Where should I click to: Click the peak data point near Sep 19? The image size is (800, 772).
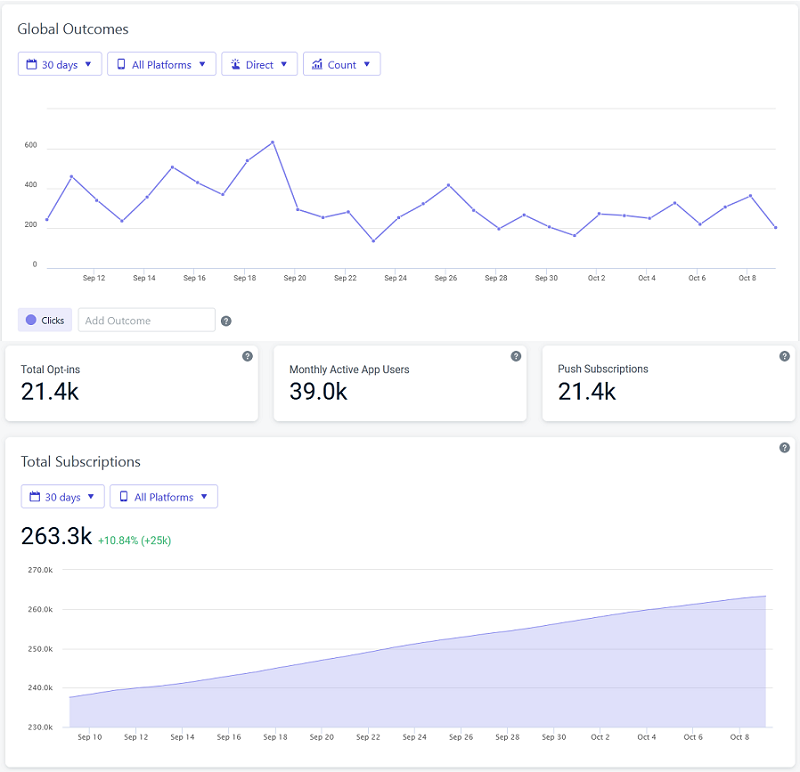click(272, 142)
